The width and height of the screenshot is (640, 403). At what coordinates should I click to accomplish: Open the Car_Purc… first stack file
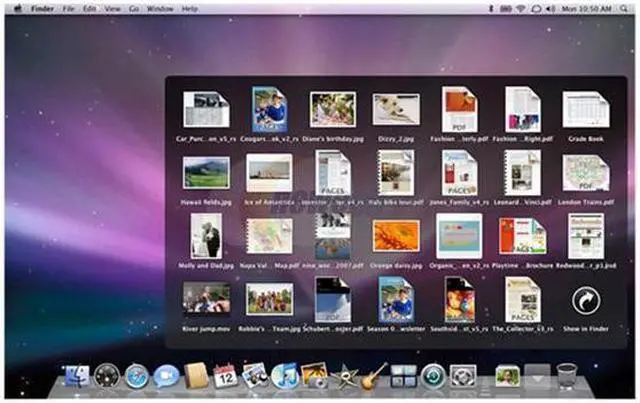pyautogui.click(x=206, y=109)
